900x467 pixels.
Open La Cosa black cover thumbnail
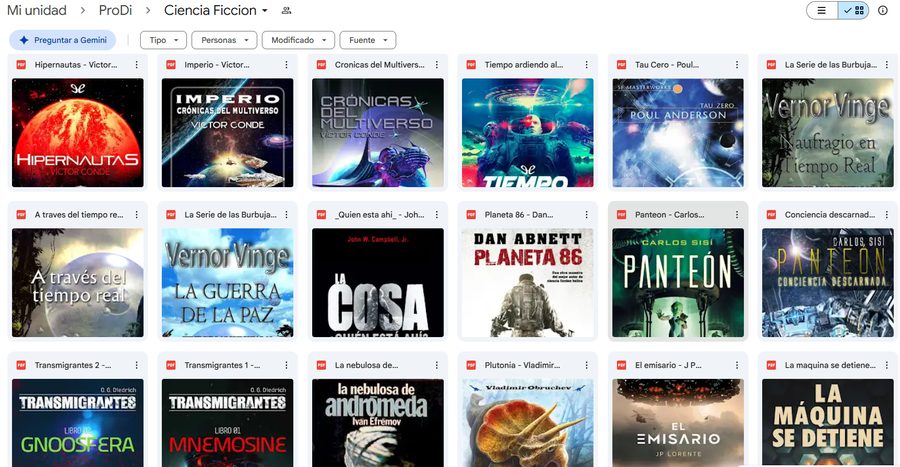click(378, 283)
